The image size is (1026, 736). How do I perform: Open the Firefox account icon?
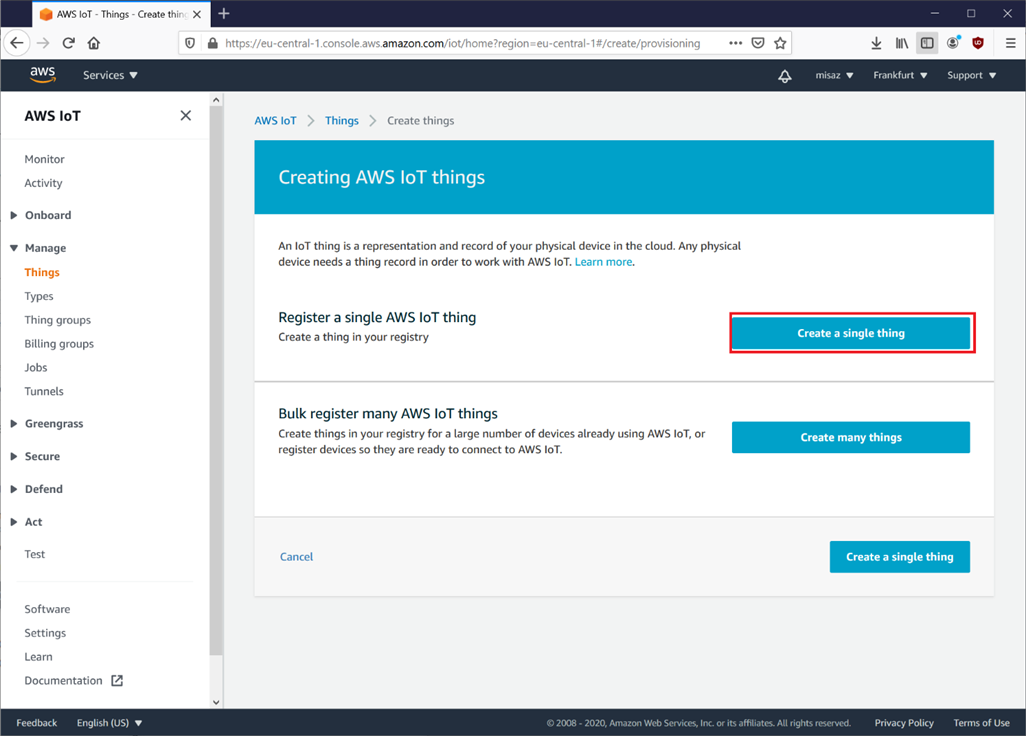[x=953, y=43]
